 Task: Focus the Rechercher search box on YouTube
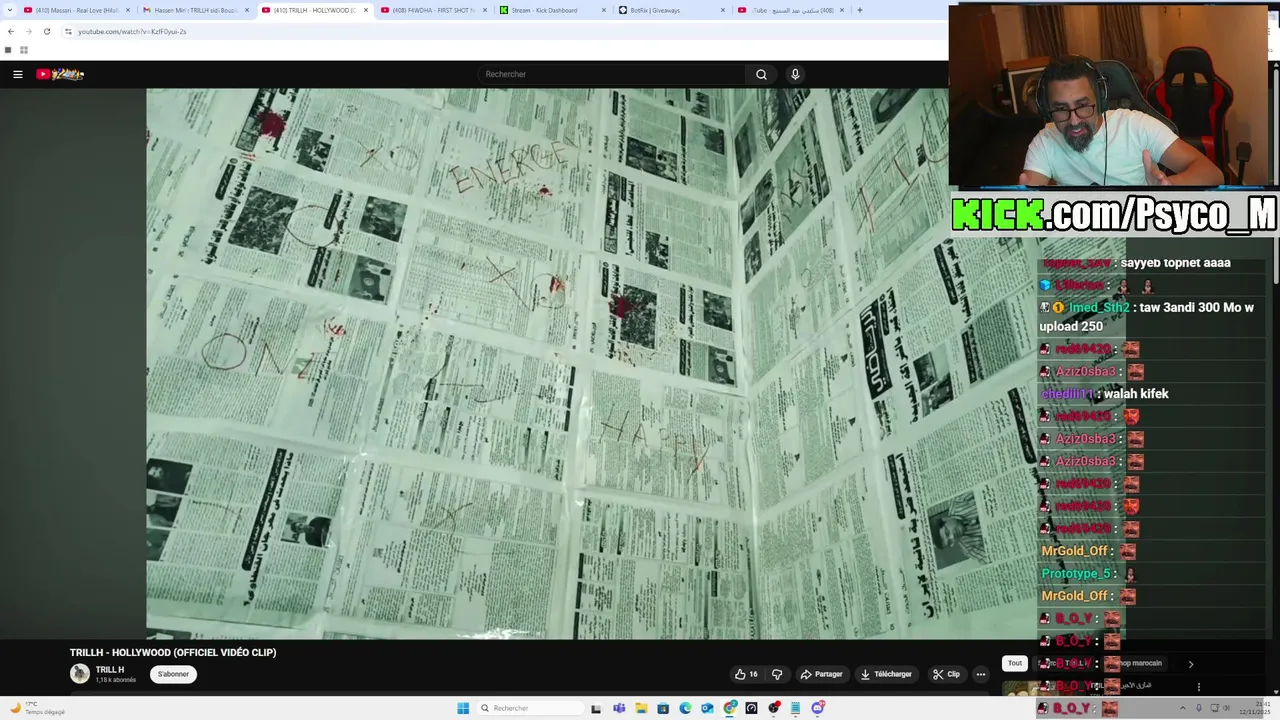(x=612, y=74)
